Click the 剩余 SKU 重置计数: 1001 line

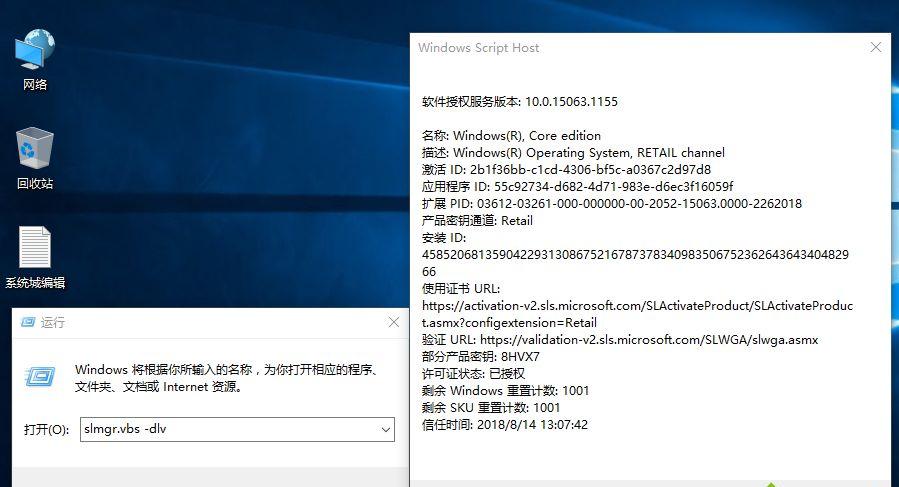491,408
